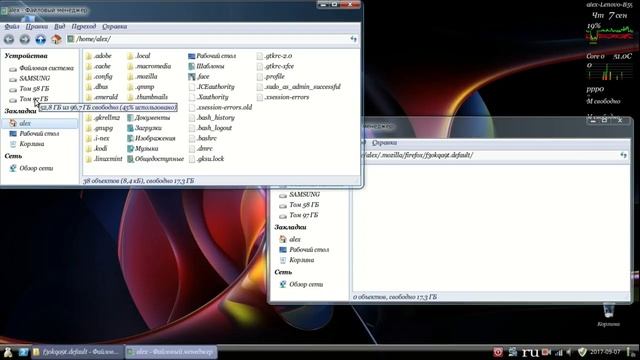This screenshot has width=640, height=360.
Task: Select Том 58 ГБ in the front window sidebar
Action: point(29,89)
